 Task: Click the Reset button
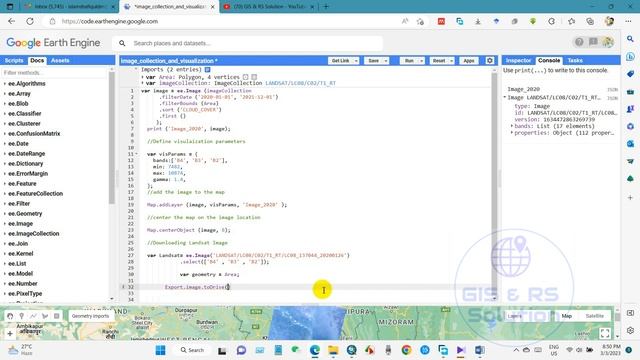click(439, 61)
